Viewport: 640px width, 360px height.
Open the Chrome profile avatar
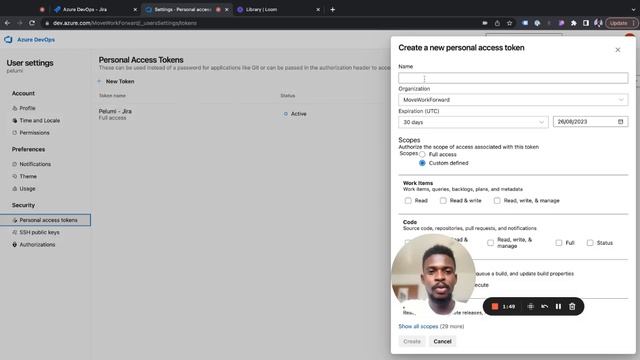point(598,23)
